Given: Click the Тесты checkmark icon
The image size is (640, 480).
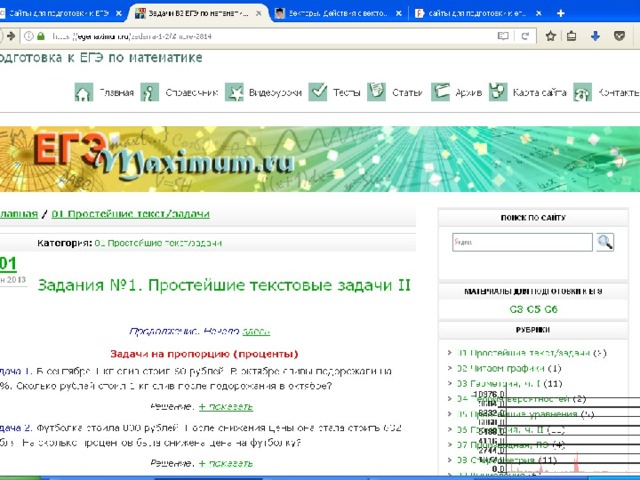Looking at the screenshot, I should pos(318,93).
